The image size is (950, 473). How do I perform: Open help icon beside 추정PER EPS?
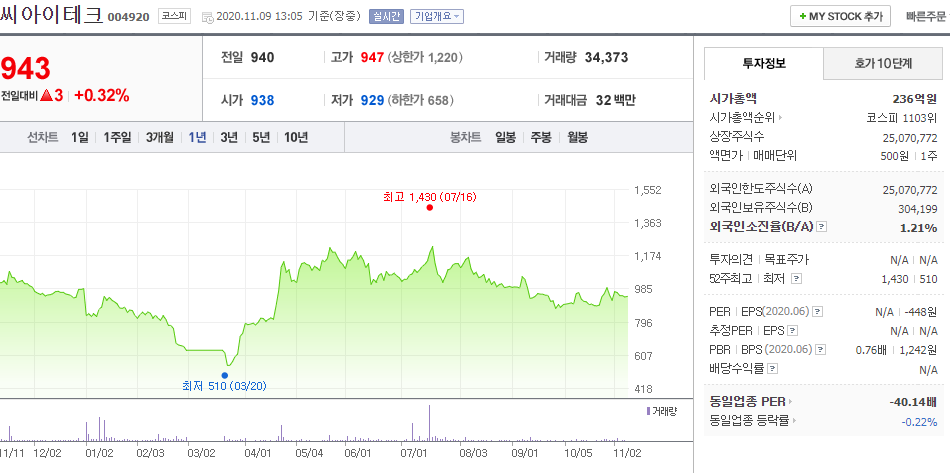click(x=792, y=331)
